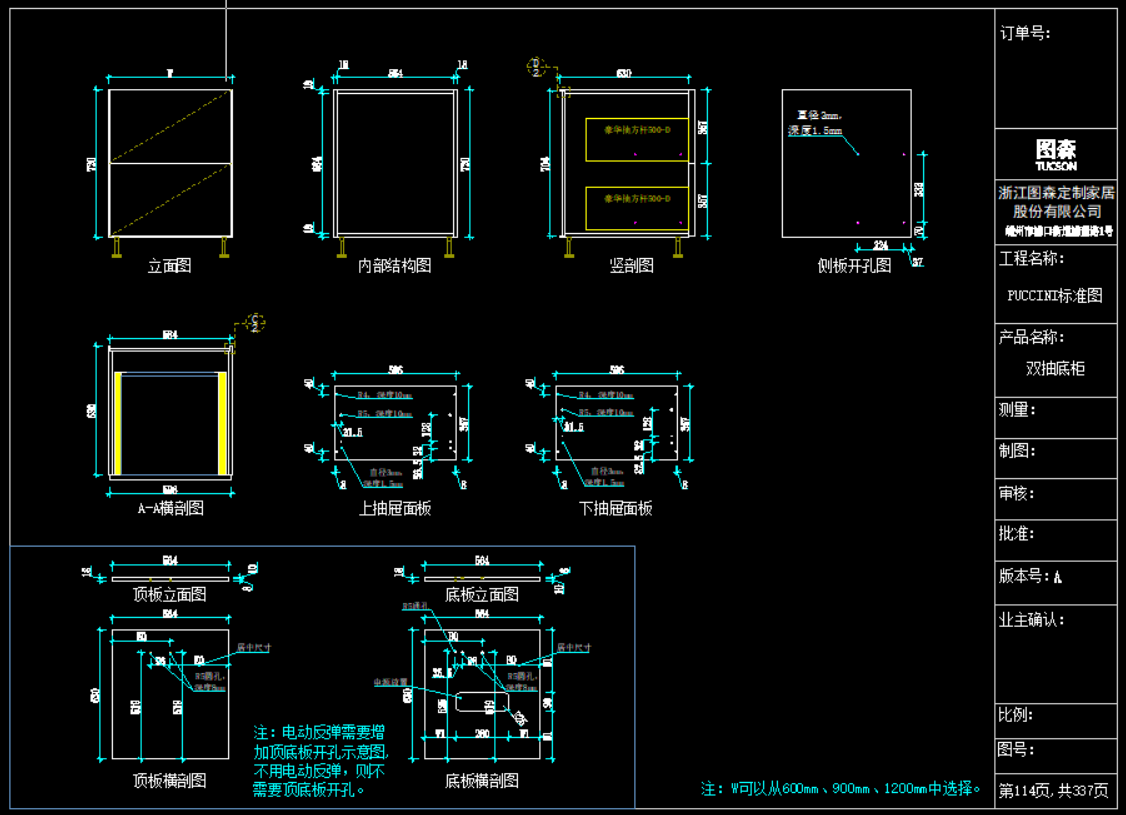Click the 图森 TUCSON logo in title block

tap(1056, 154)
